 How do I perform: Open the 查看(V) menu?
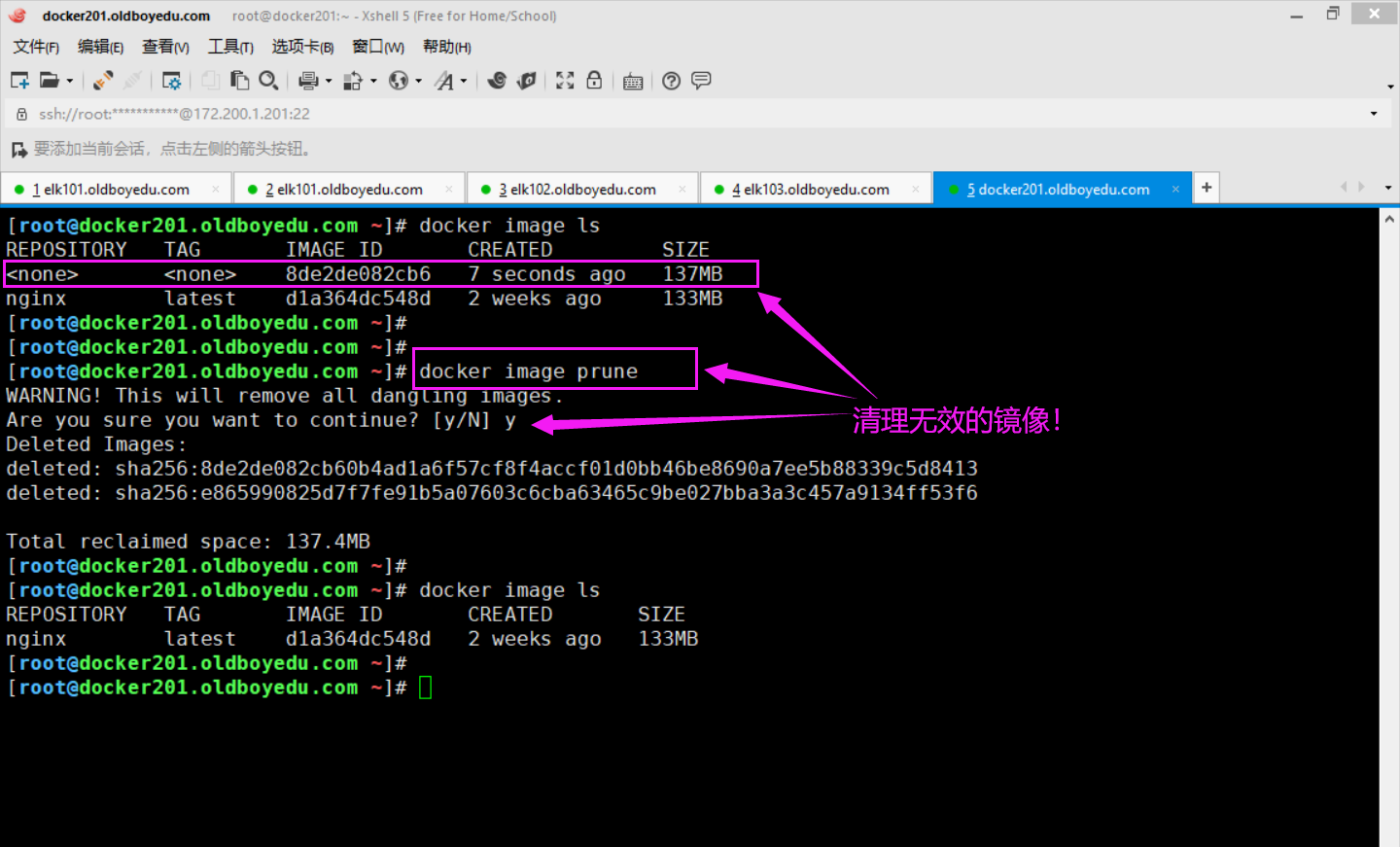(165, 47)
